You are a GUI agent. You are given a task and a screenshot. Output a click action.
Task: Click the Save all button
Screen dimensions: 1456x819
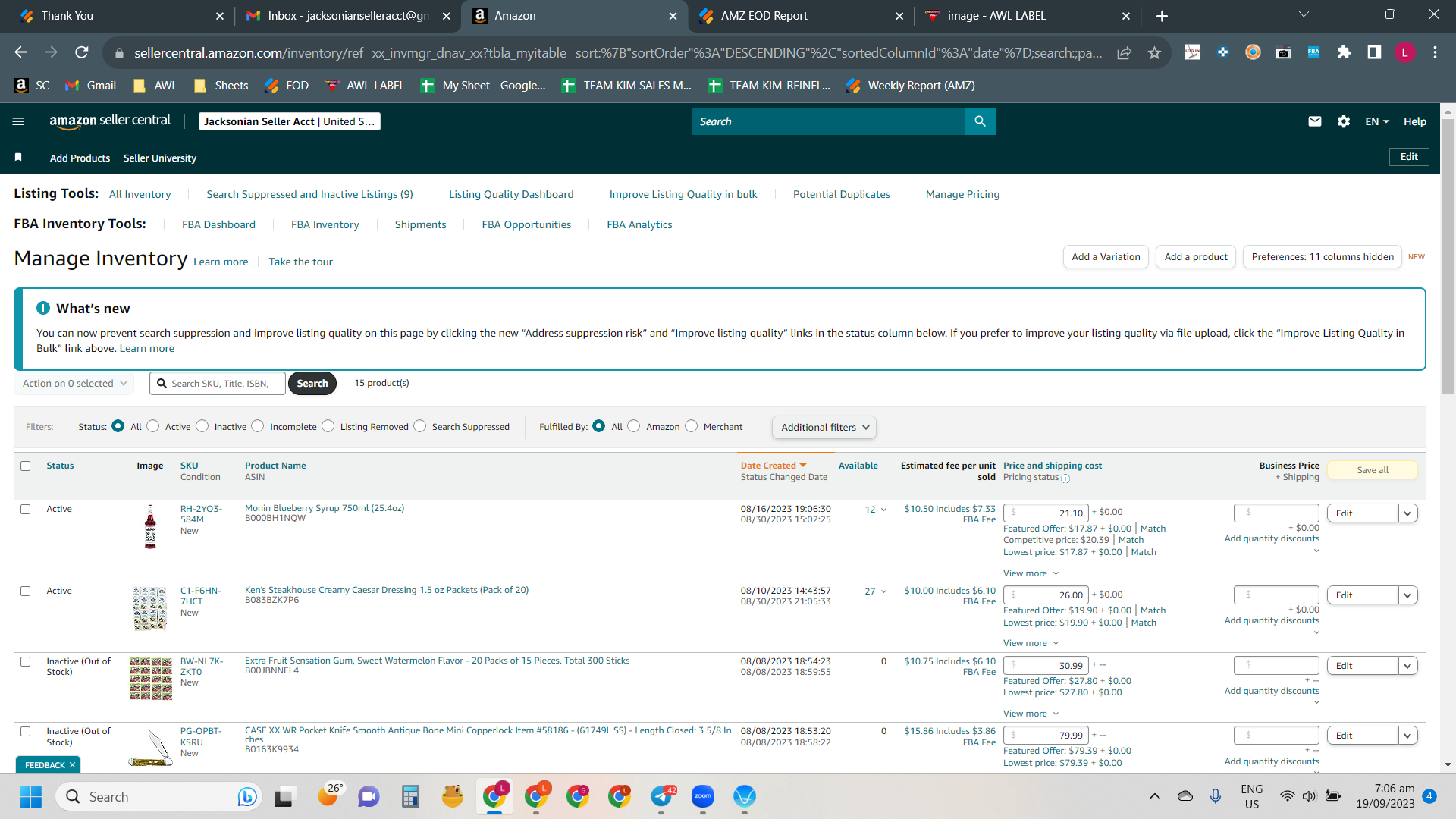click(1373, 470)
